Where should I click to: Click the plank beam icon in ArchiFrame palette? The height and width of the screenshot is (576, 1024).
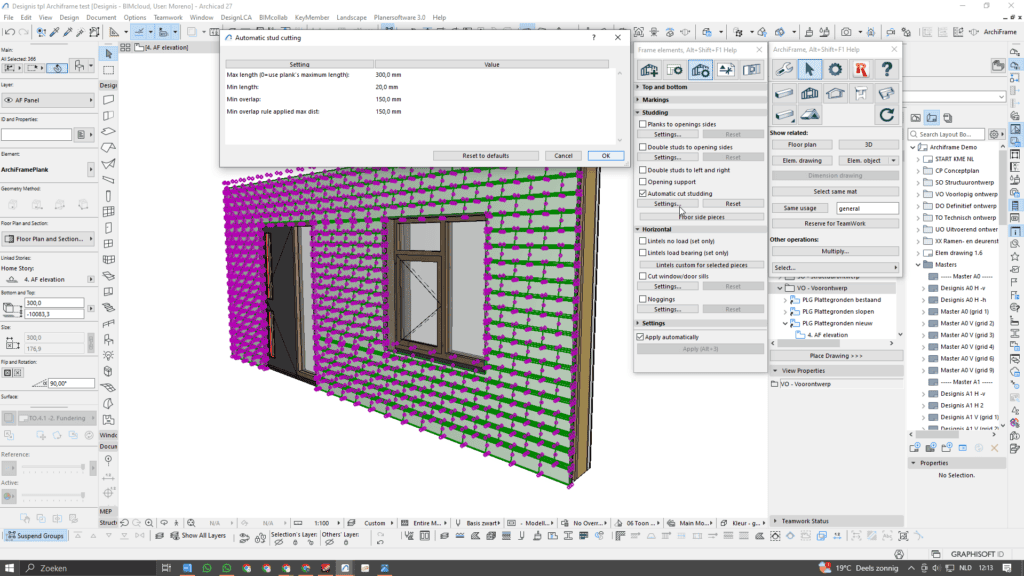point(784,93)
